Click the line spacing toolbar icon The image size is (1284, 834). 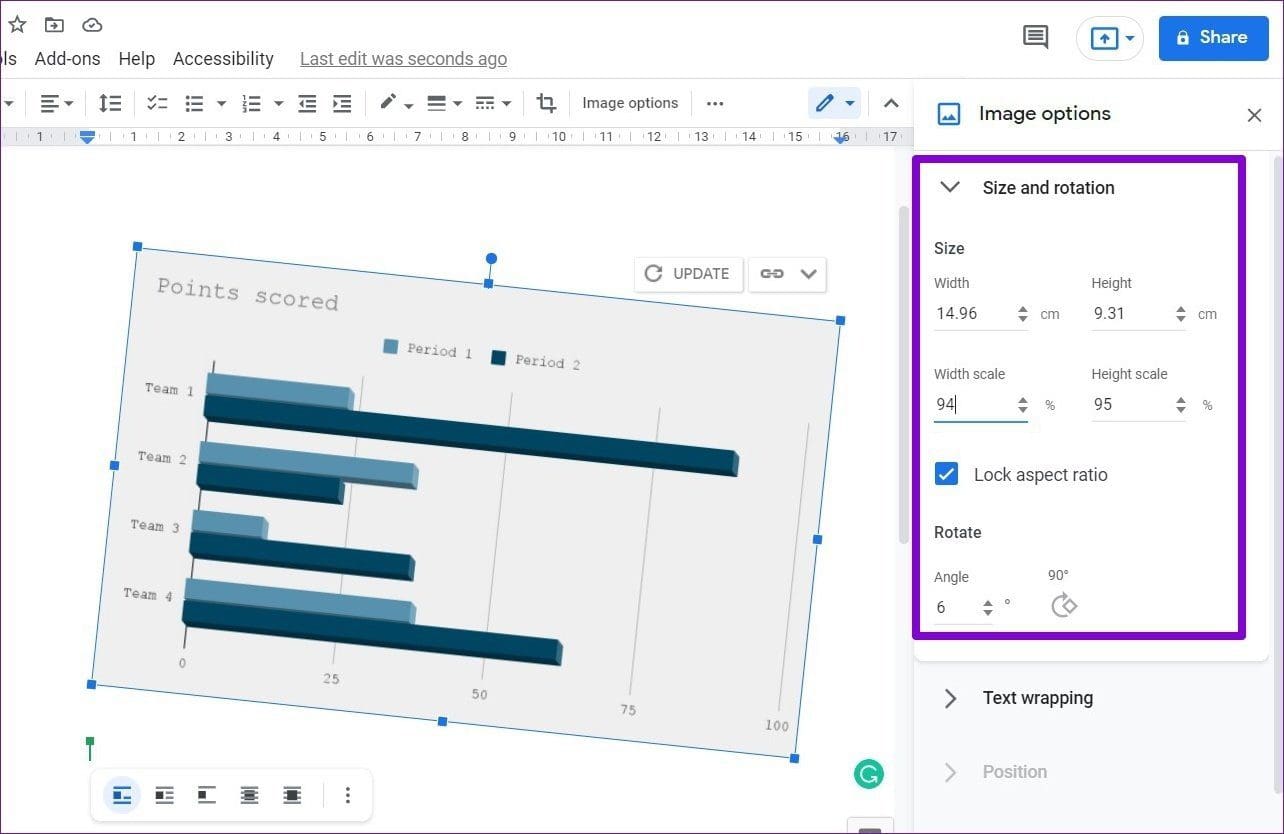click(110, 103)
